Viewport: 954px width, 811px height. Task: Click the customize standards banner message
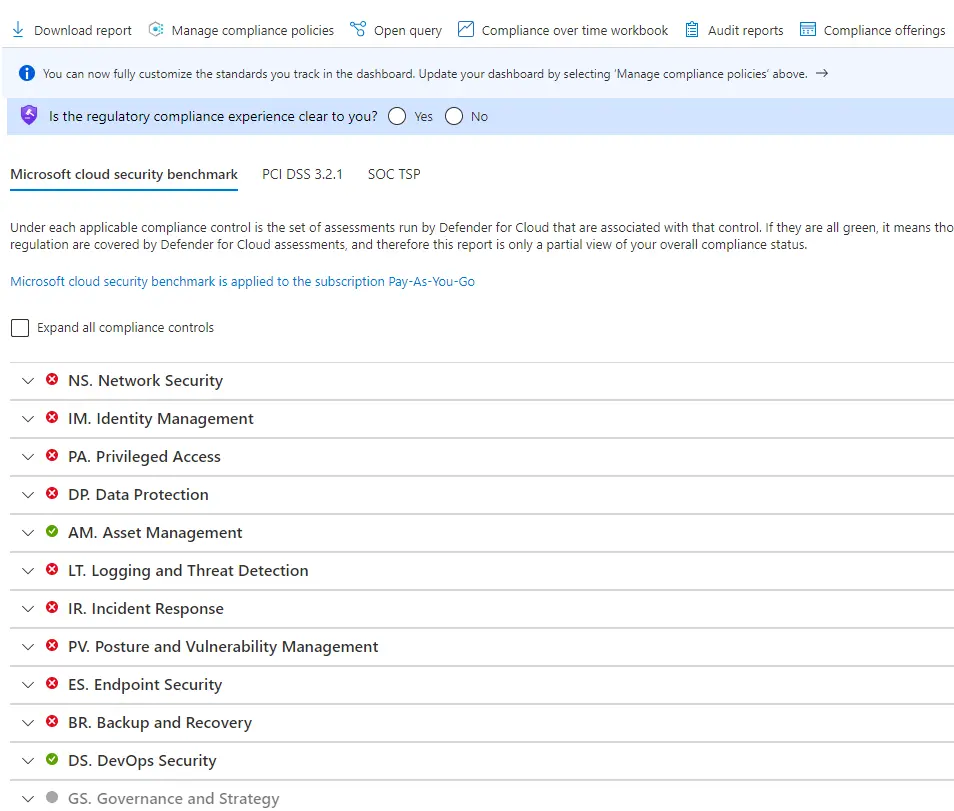(425, 74)
